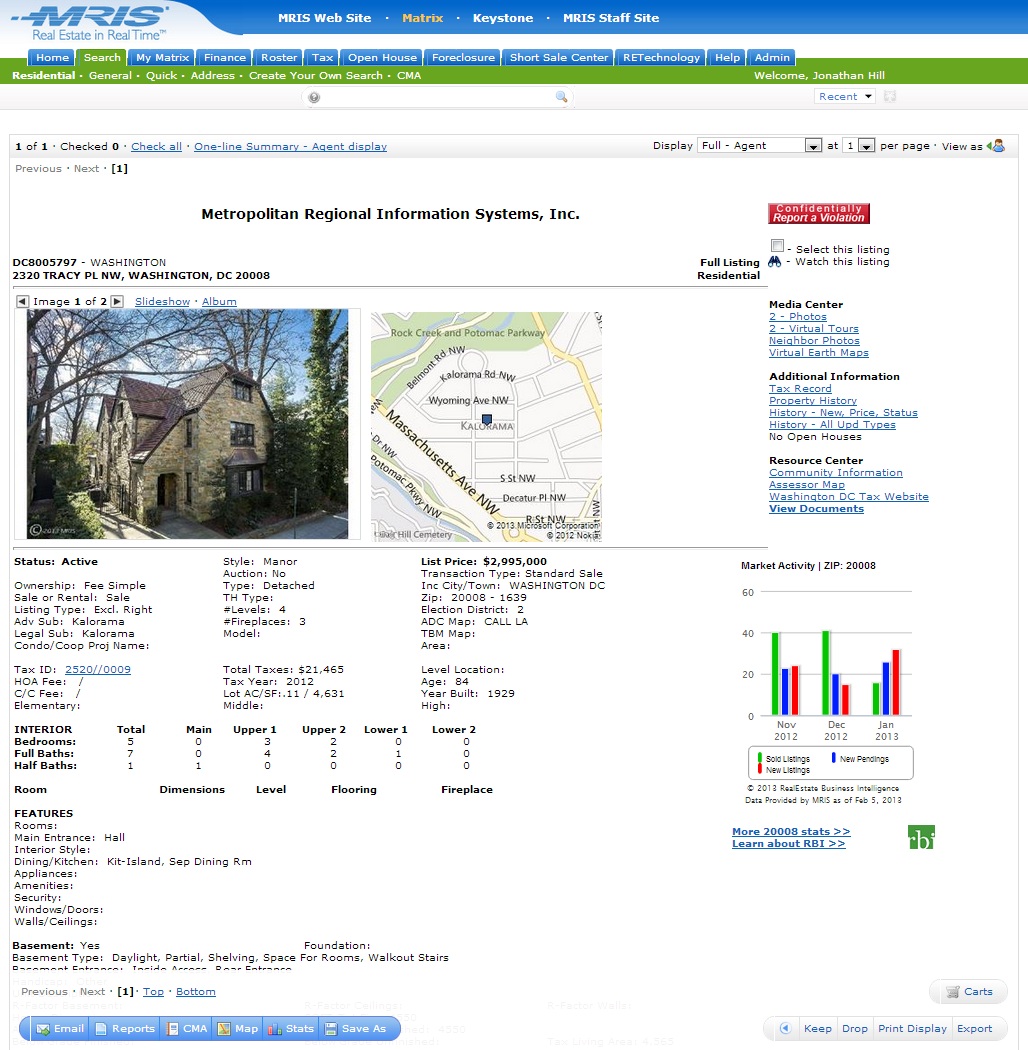Click the Residential submenu item

tap(44, 76)
